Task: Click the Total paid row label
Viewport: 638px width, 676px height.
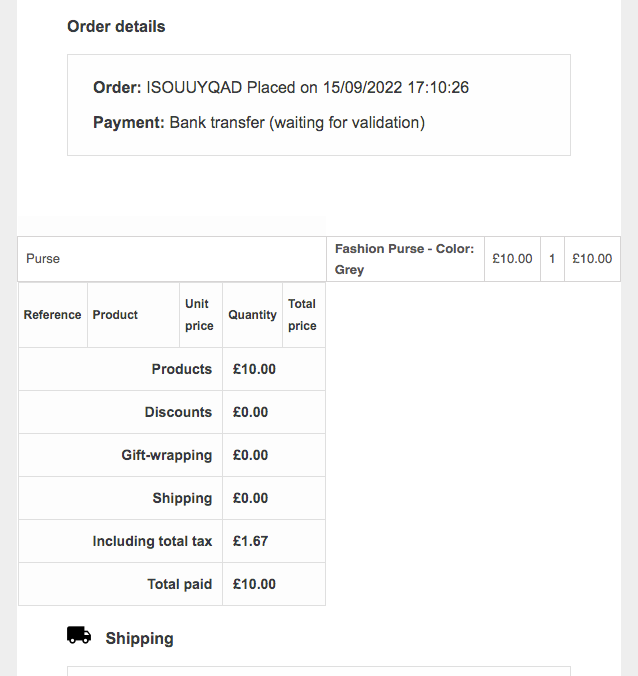Action: click(180, 585)
